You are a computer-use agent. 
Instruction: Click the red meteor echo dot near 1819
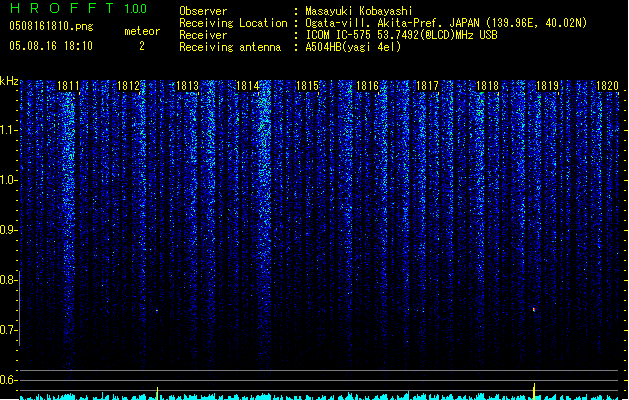534,309
